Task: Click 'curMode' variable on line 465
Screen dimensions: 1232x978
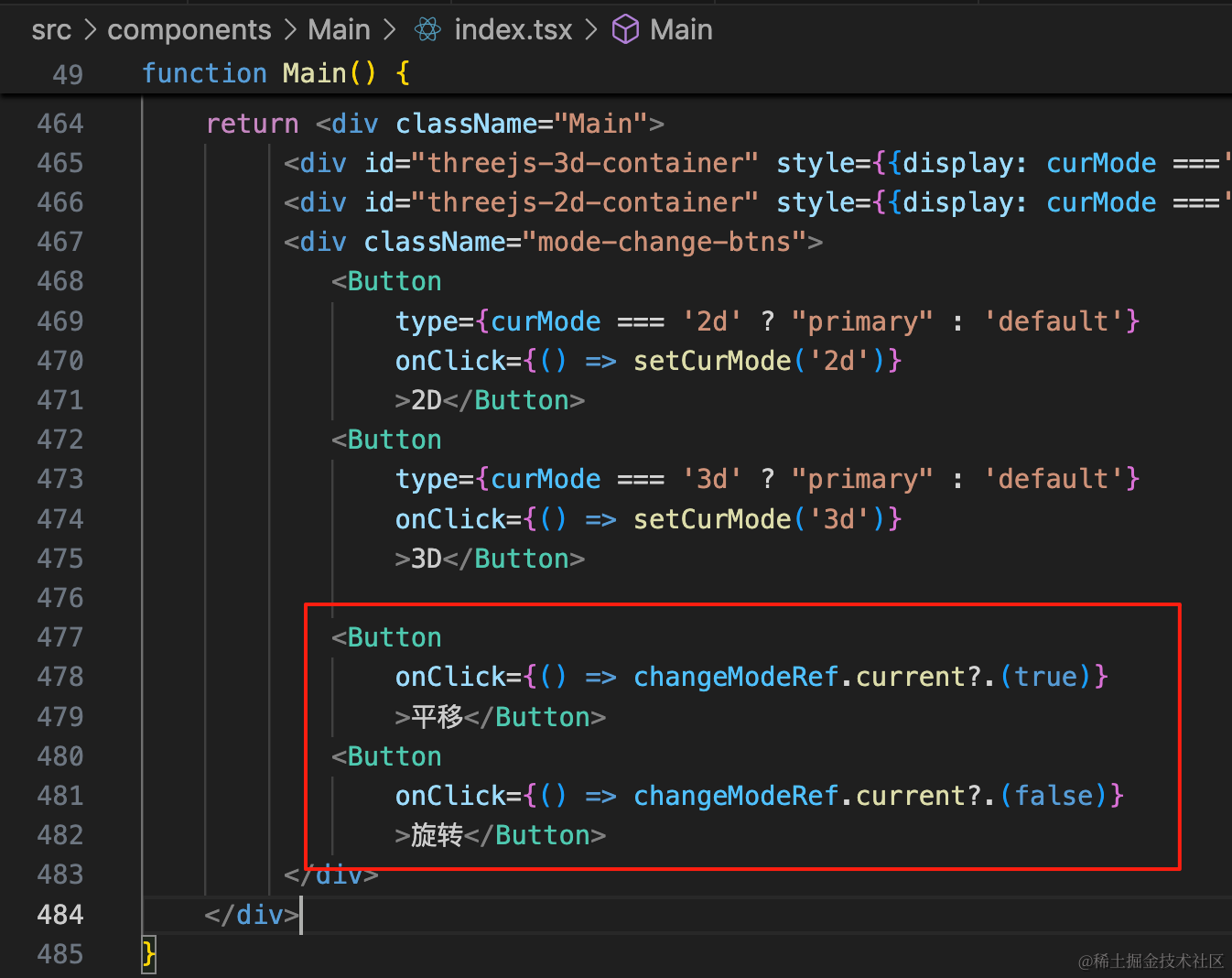Action: pos(1101,163)
